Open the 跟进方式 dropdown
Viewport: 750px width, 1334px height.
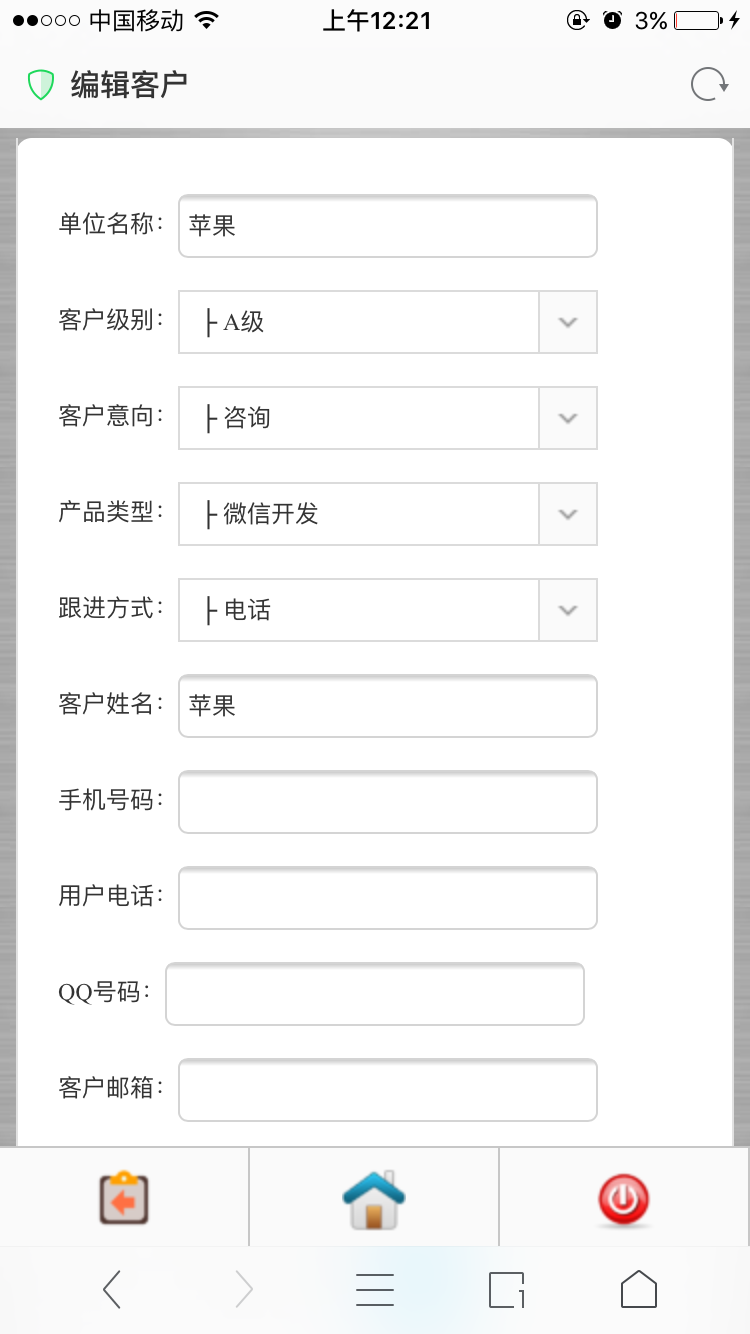tap(388, 610)
